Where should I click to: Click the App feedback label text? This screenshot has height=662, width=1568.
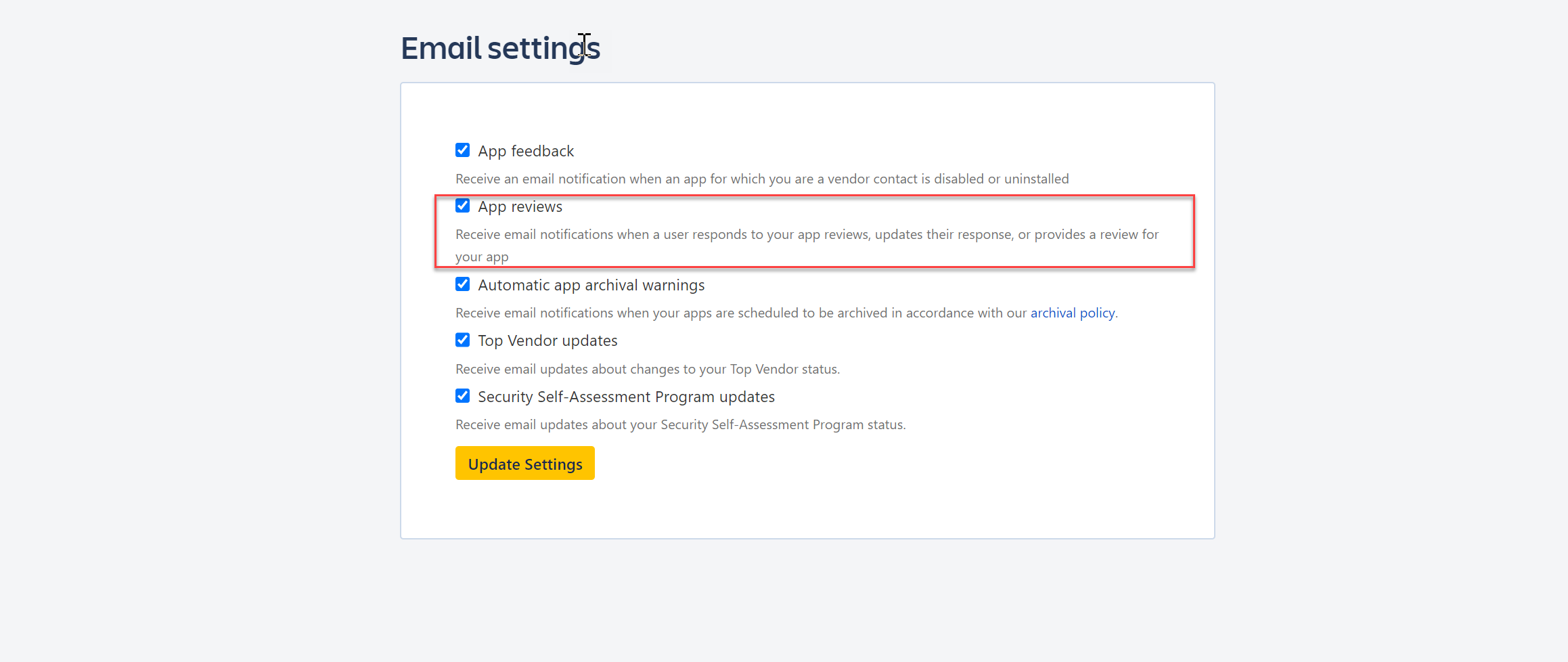pos(525,150)
